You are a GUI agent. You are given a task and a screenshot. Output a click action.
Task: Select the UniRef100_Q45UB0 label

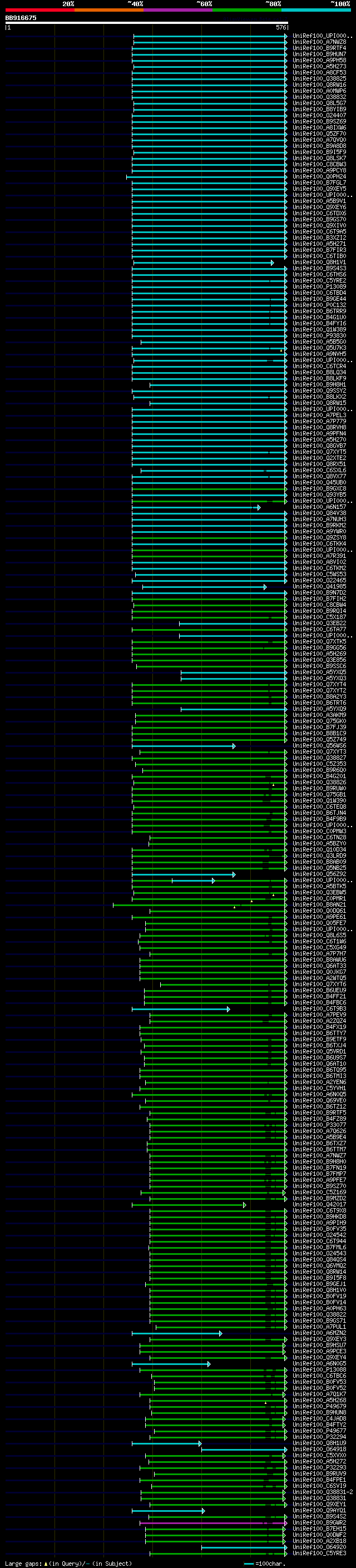click(319, 482)
